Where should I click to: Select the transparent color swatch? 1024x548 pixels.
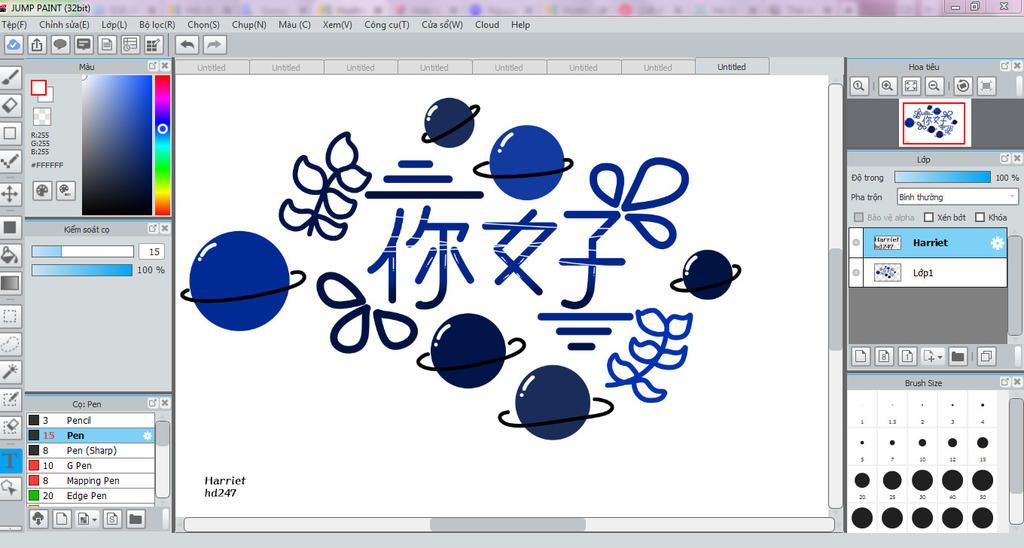click(42, 117)
